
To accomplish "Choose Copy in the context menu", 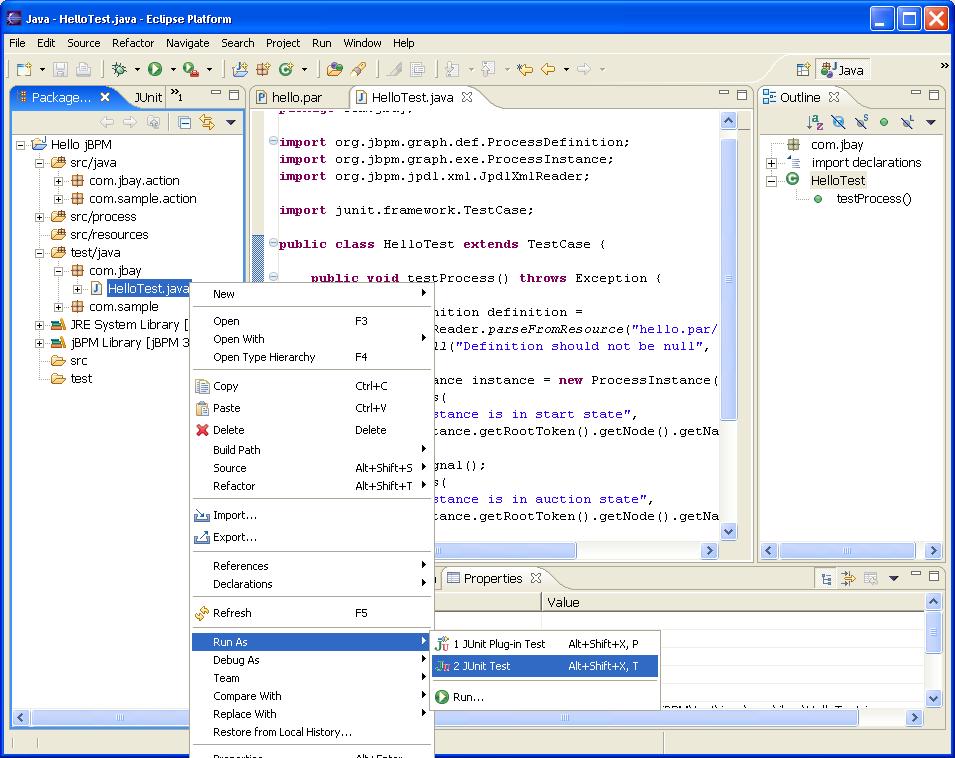I will point(311,386).
